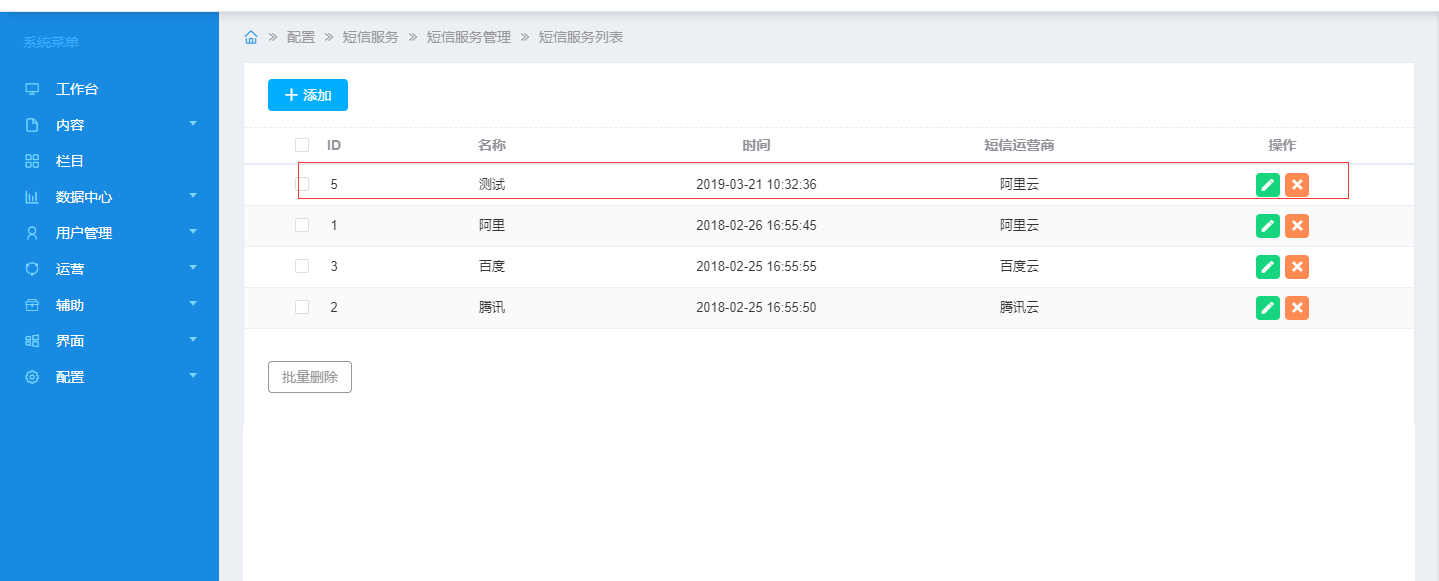Viewport: 1439px width, 581px height.
Task: Click timestamp 2018-02-25 16:55:50
Action: (756, 308)
